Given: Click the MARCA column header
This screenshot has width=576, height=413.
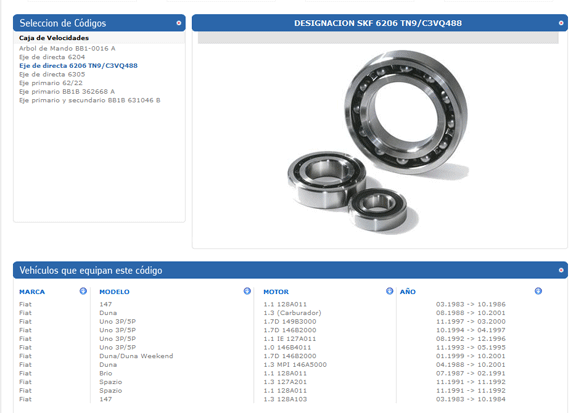Looking at the screenshot, I should pyautogui.click(x=32, y=292).
